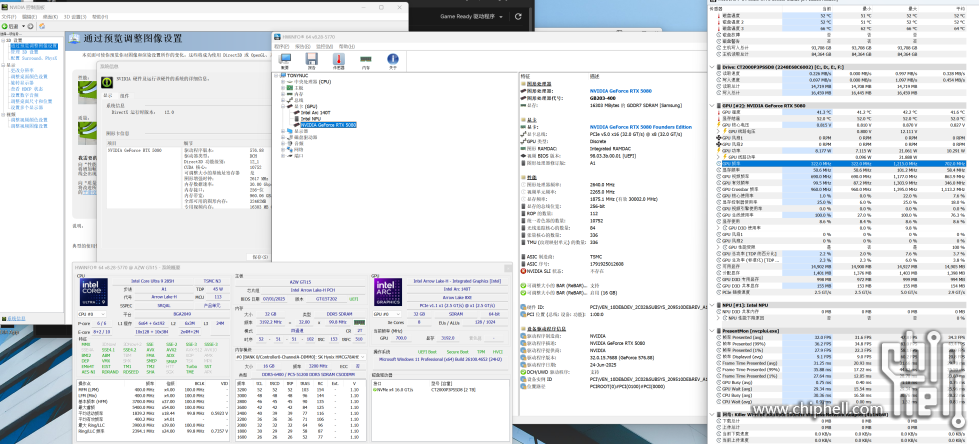
Task: Open the GPU #0 selector dropdown
Action: tap(385, 314)
